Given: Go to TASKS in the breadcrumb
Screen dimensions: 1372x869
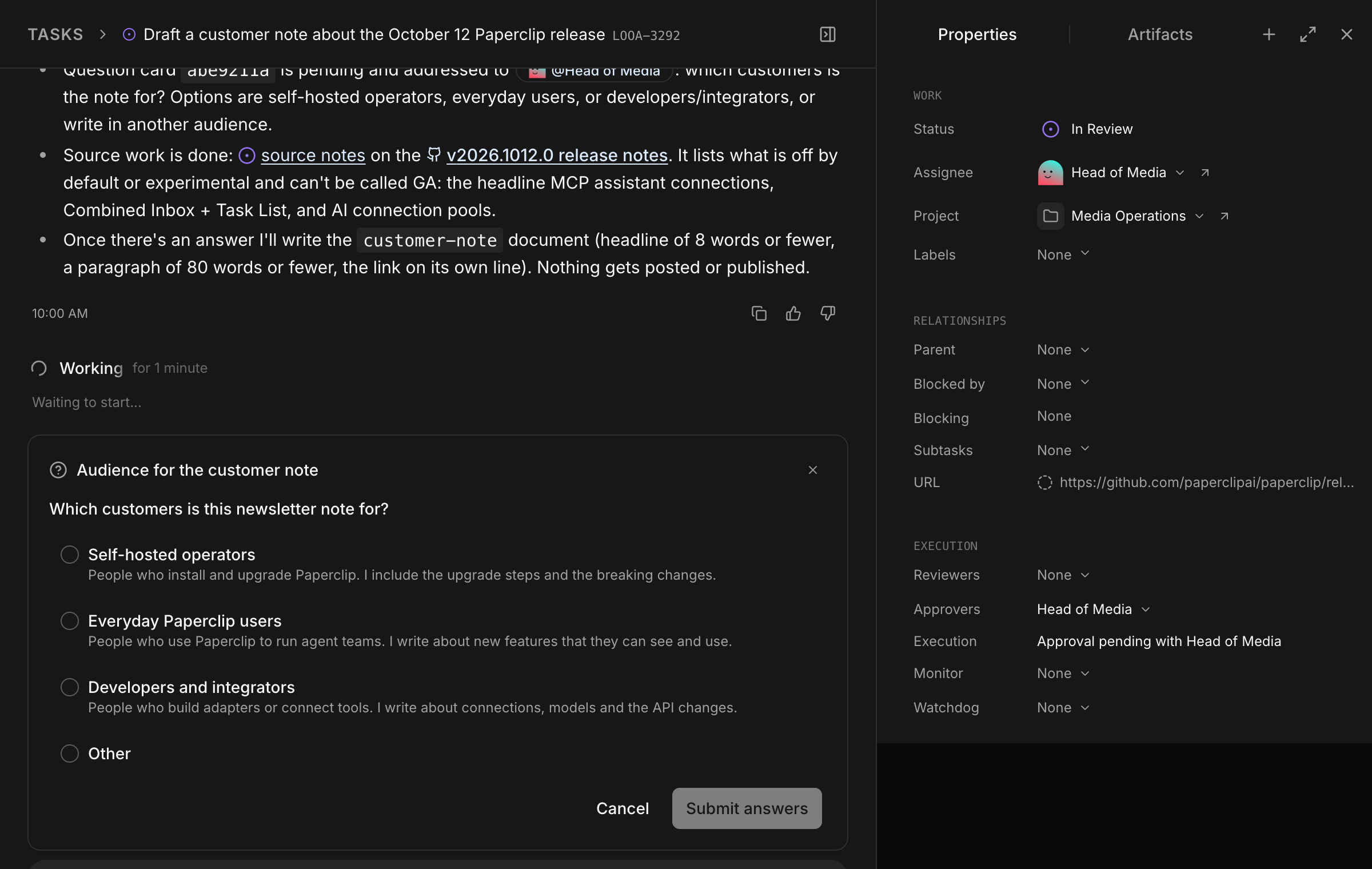Looking at the screenshot, I should click(x=55, y=34).
